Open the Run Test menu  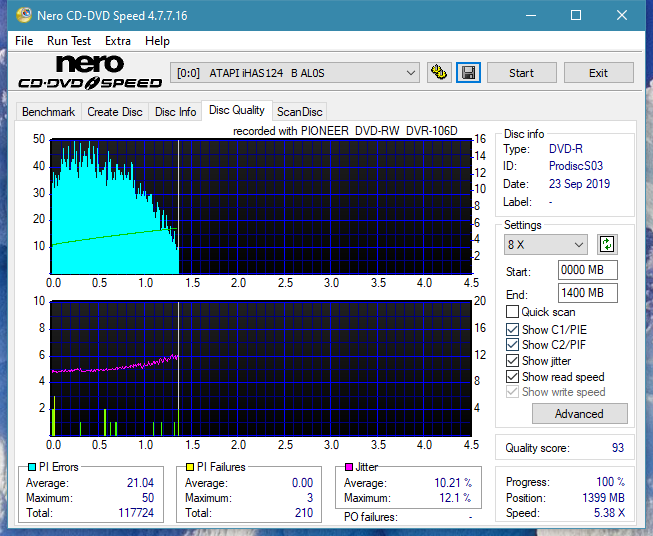[69, 41]
